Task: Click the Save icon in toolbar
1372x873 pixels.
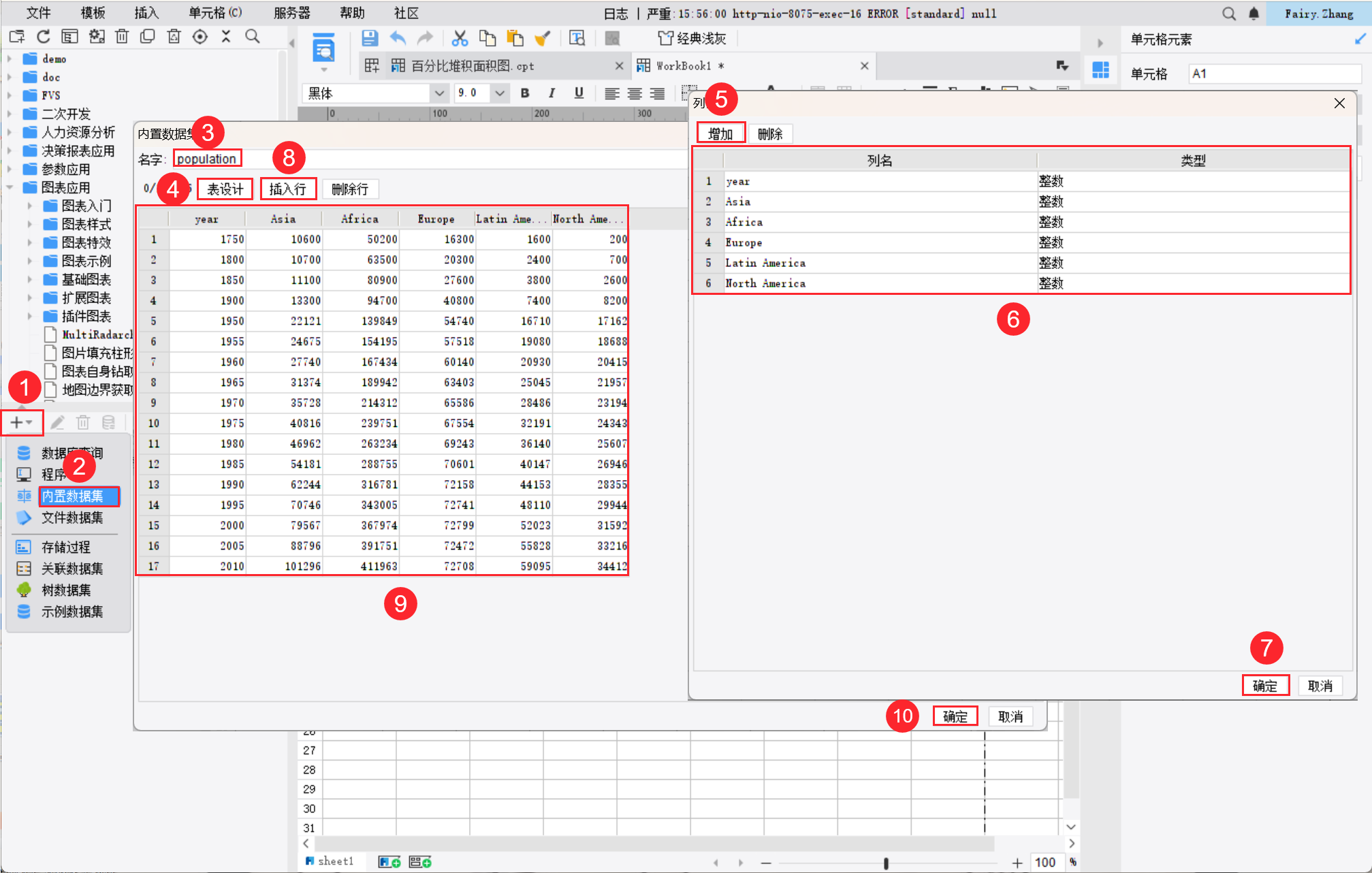Action: coord(370,38)
